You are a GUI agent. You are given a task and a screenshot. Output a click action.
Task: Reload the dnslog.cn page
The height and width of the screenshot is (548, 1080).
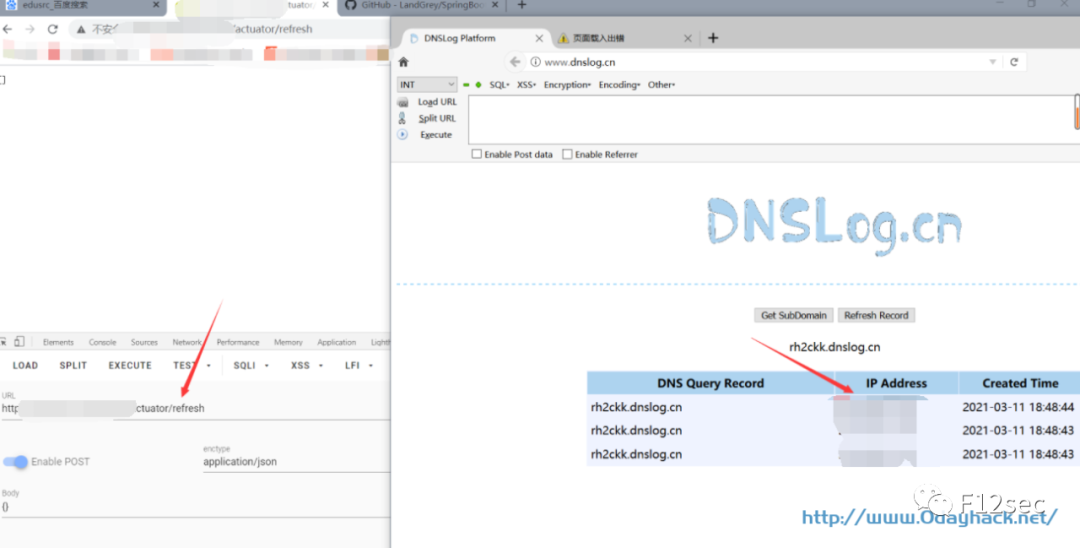coord(1014,62)
